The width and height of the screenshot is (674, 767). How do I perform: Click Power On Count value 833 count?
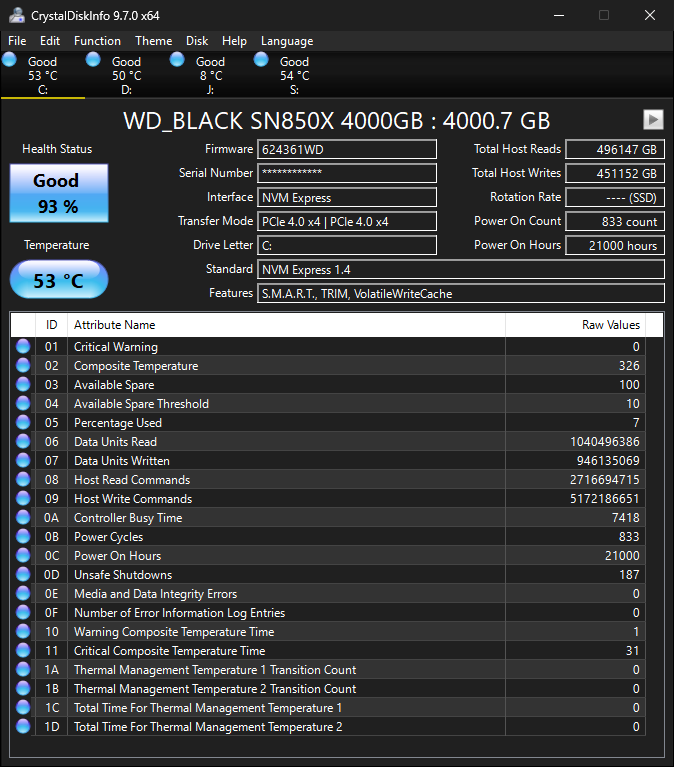(615, 222)
